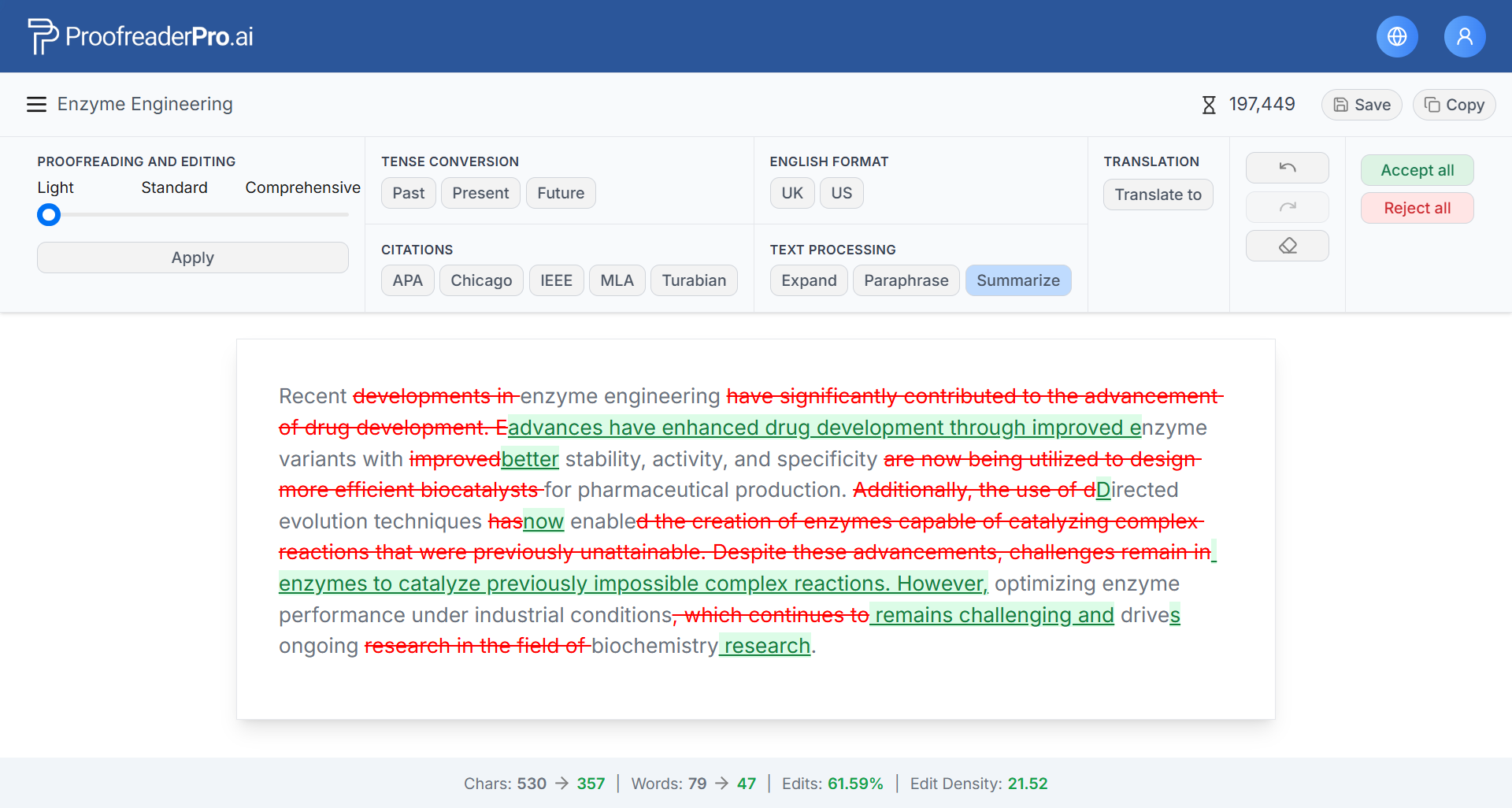Open the globe language selector
The width and height of the screenshot is (1512, 808).
[x=1397, y=36]
